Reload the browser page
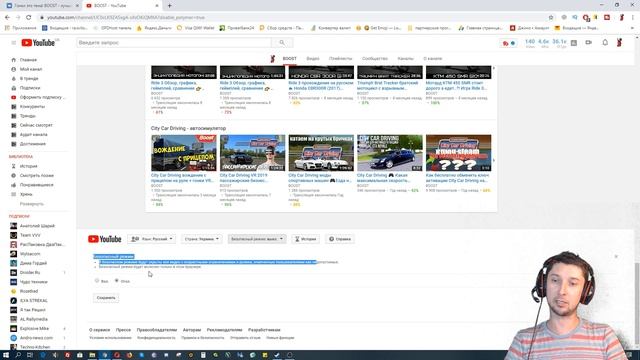640x360 pixels. point(29,18)
